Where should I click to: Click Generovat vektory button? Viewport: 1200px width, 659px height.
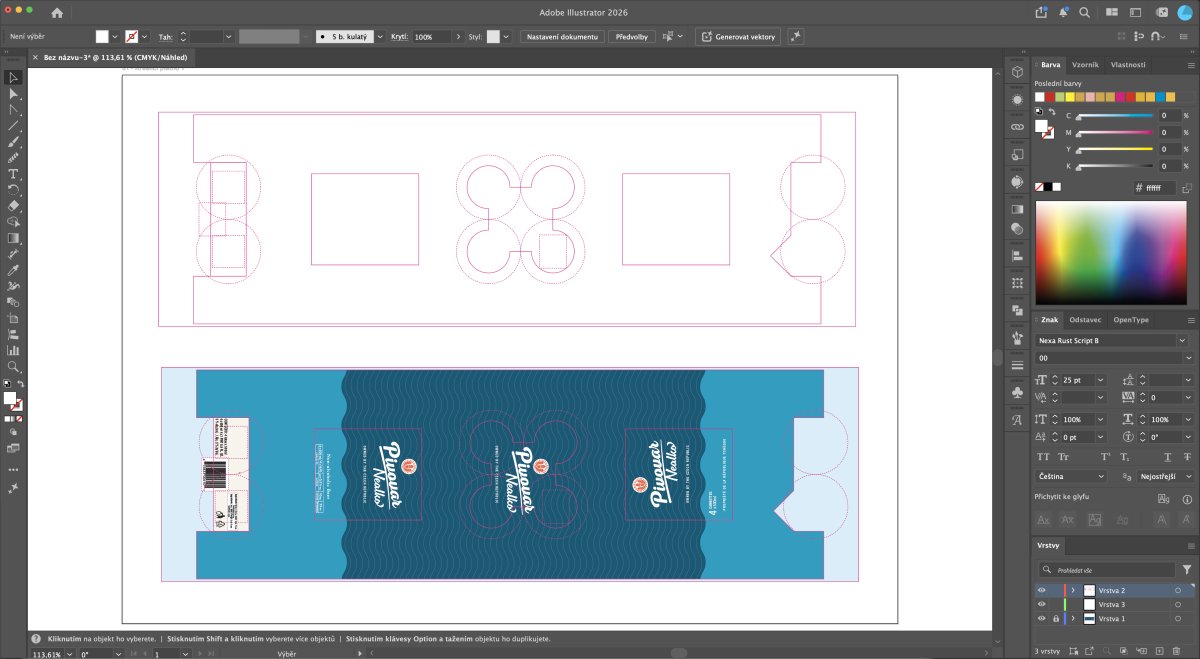tap(738, 36)
